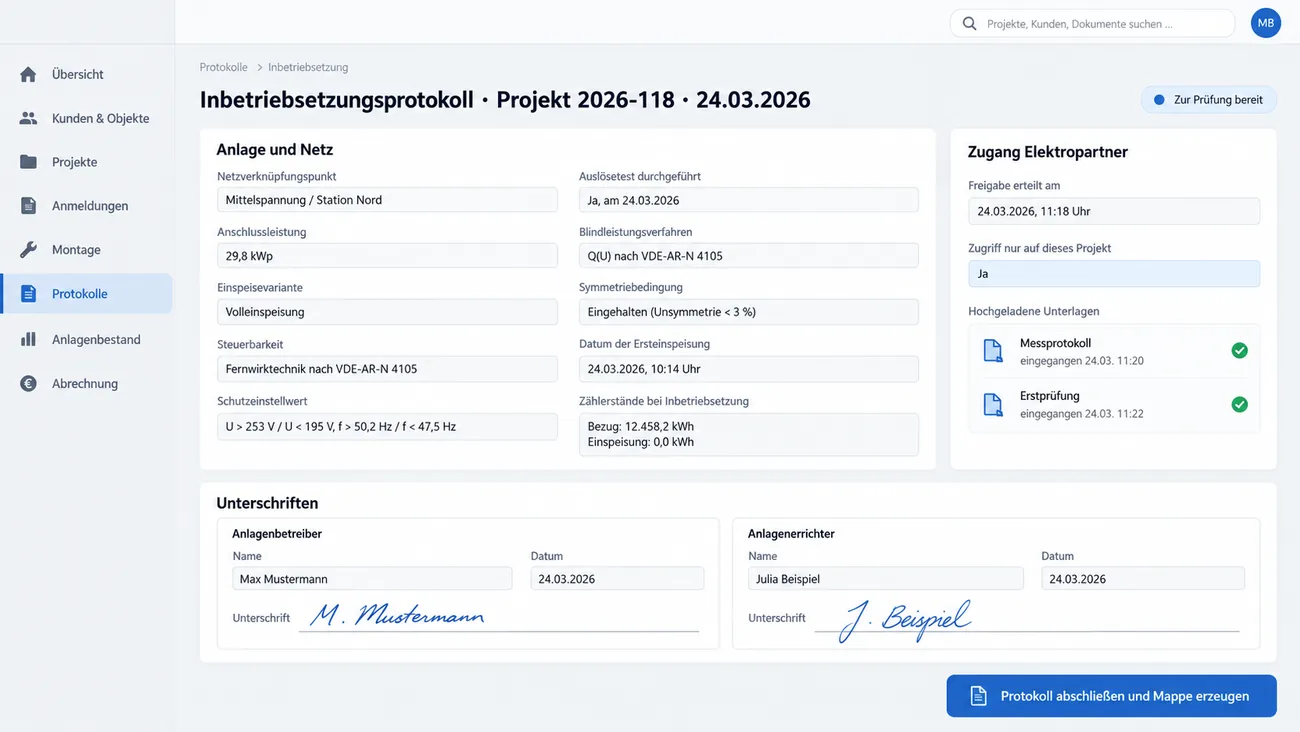This screenshot has height=732, width=1300.
Task: Click the Zur Prüfung bereit status badge
Action: 1208,100
